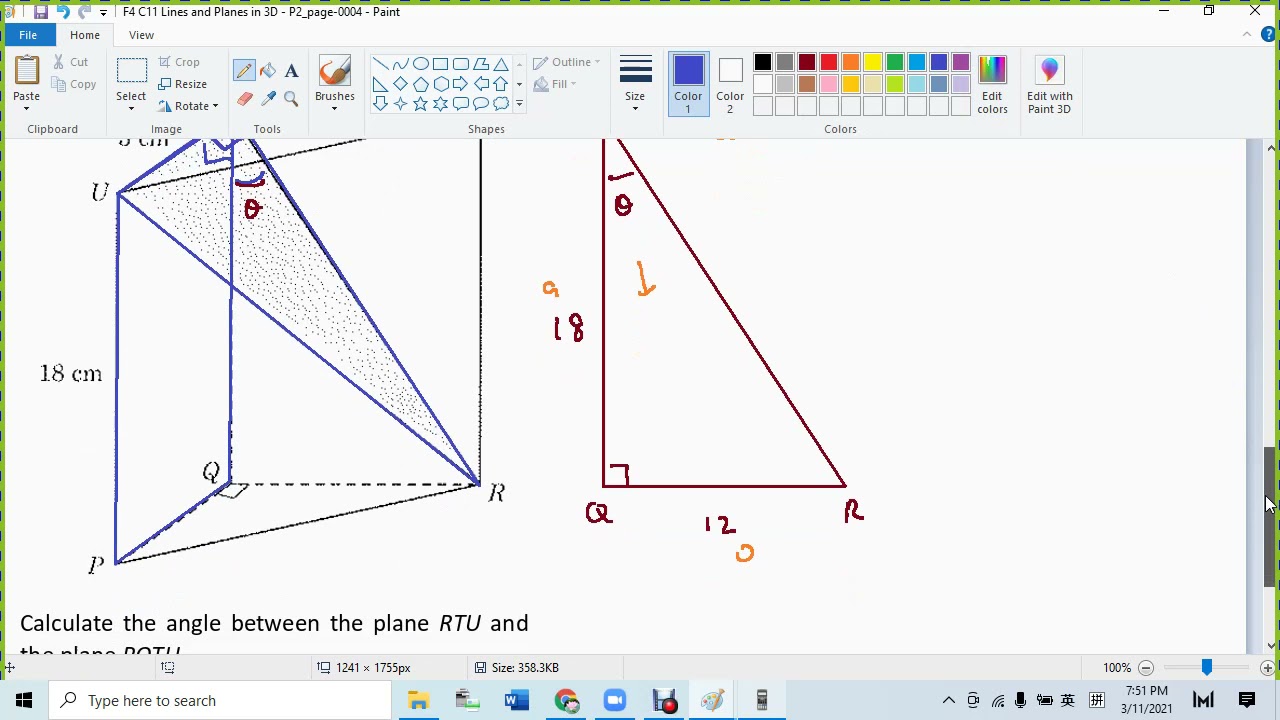
Task: Open the line Size dropdown
Action: [x=635, y=85]
